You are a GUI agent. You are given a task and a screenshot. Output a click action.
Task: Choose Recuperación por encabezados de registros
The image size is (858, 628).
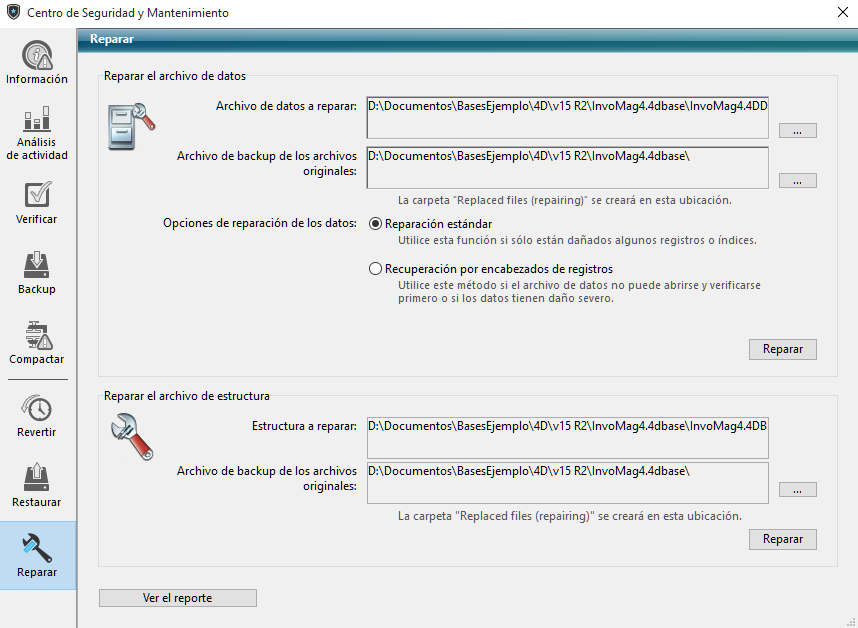point(376,269)
